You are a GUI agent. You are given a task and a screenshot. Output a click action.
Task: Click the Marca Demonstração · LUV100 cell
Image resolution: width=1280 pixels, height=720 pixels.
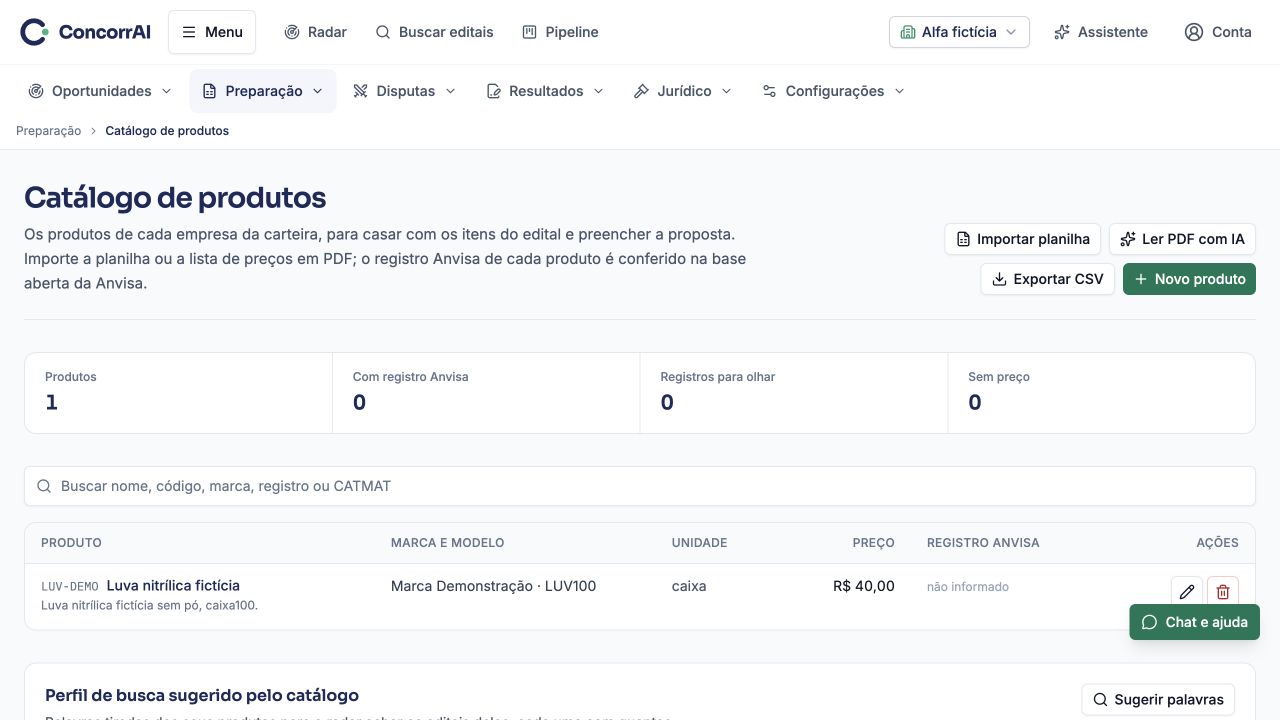493,586
